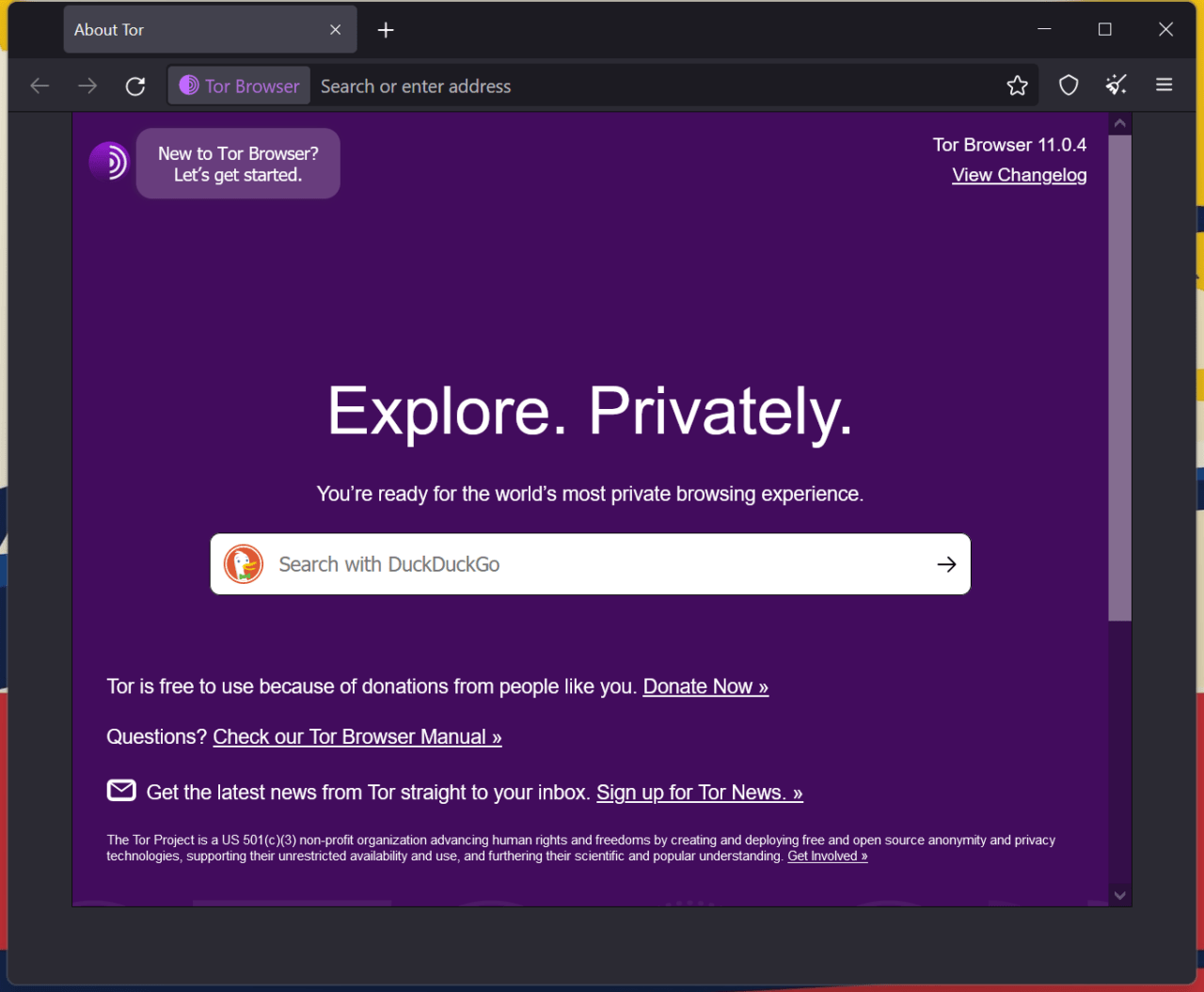
Task: Click the back navigation arrow
Action: point(40,87)
